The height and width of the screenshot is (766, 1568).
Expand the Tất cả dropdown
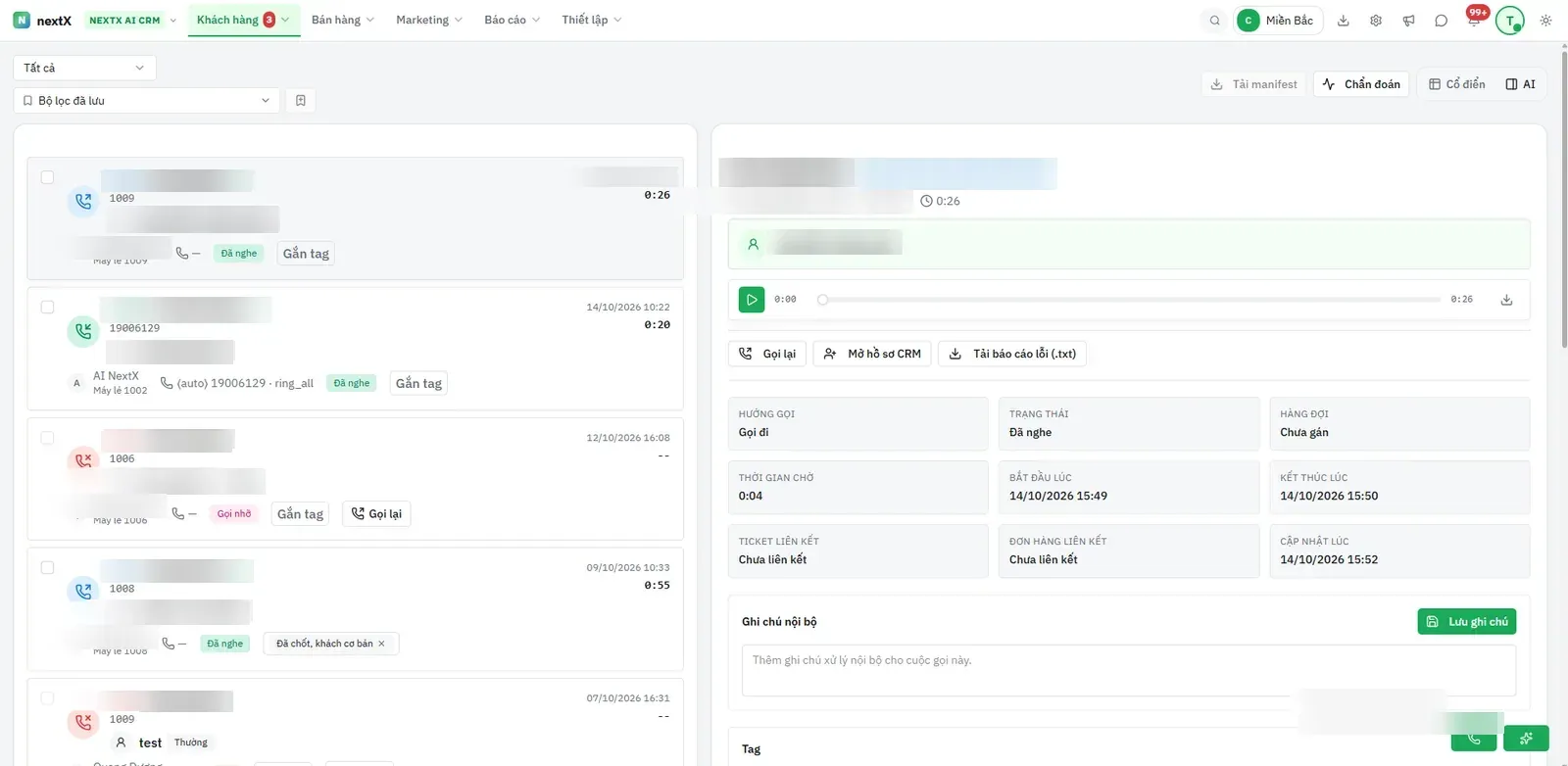coord(84,68)
